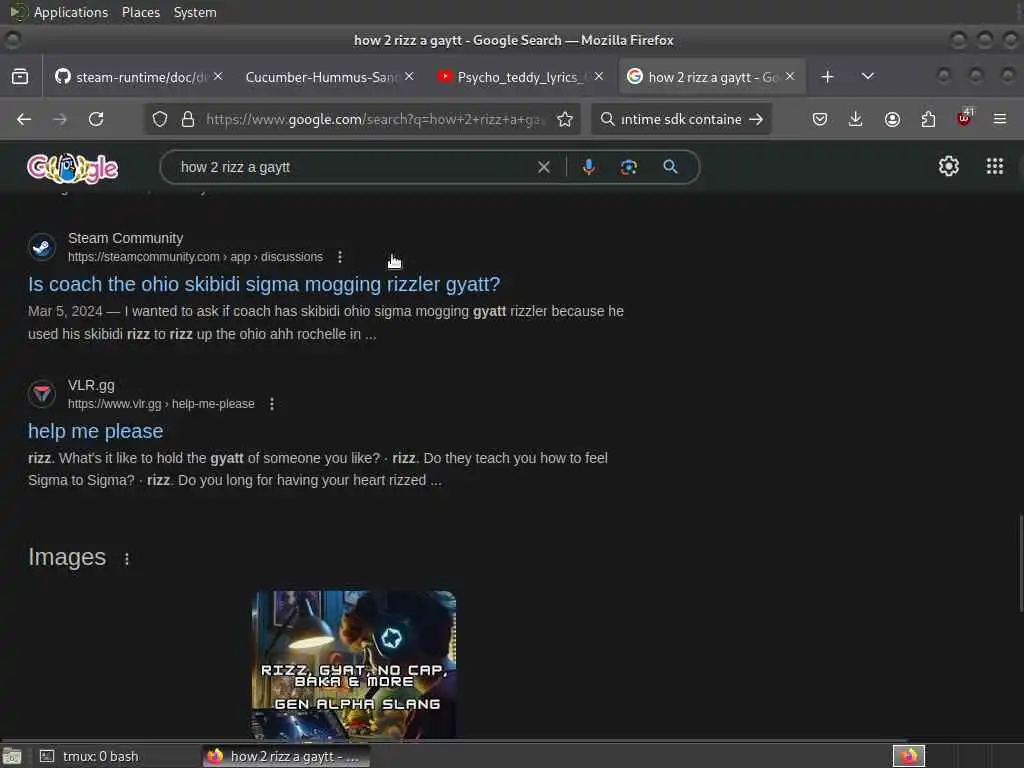List all tabs with dropdown chevron
The width and height of the screenshot is (1024, 768).
868,77
